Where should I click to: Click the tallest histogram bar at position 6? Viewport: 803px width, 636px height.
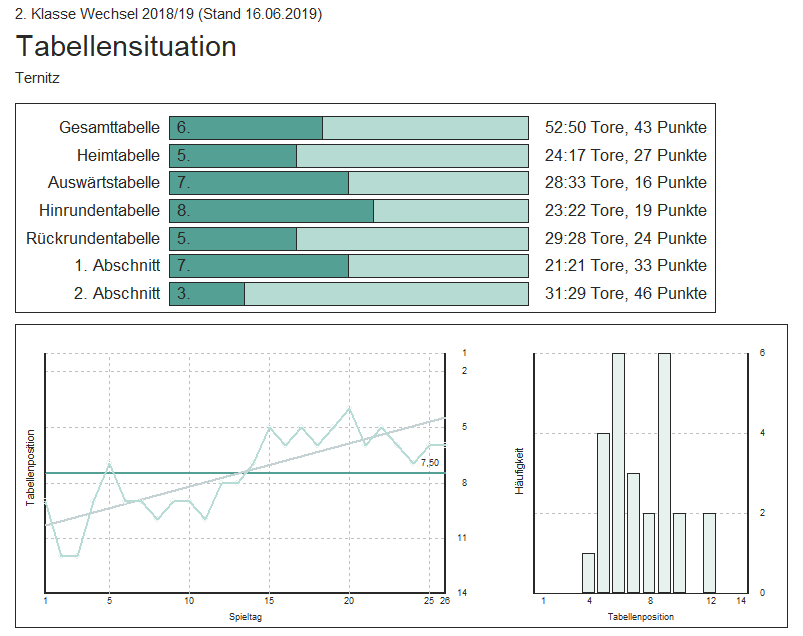pos(618,472)
